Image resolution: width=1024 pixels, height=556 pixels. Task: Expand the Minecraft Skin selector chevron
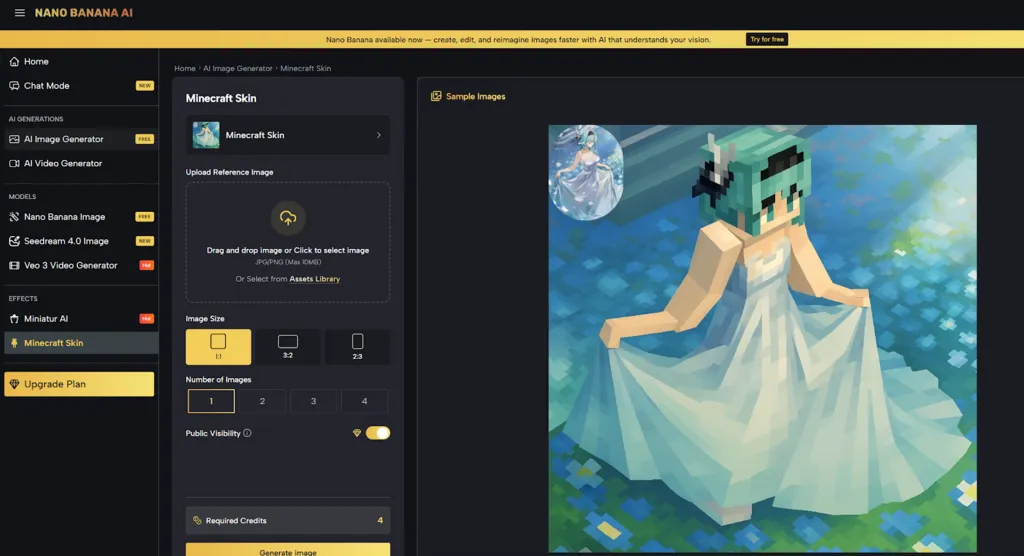pyautogui.click(x=379, y=135)
